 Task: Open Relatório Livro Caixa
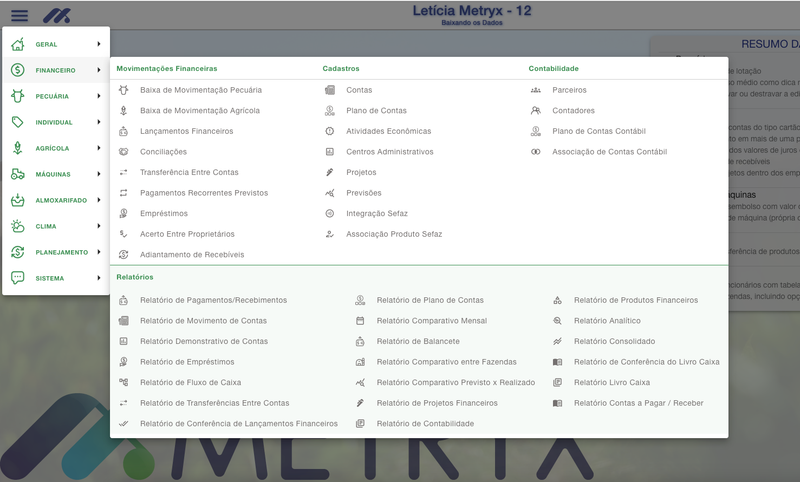click(612, 382)
